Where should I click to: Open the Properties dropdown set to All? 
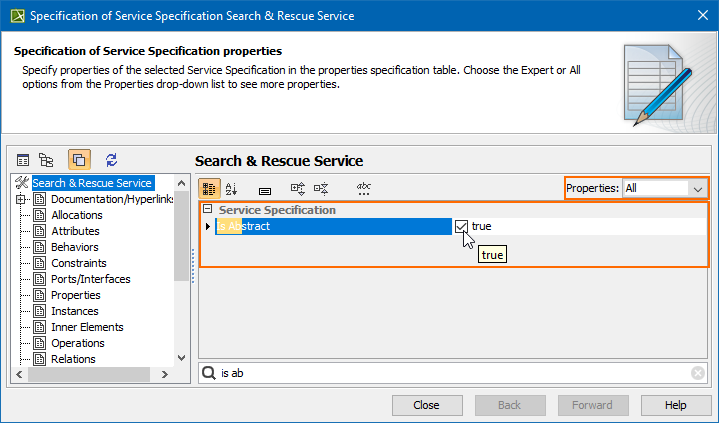tap(664, 188)
